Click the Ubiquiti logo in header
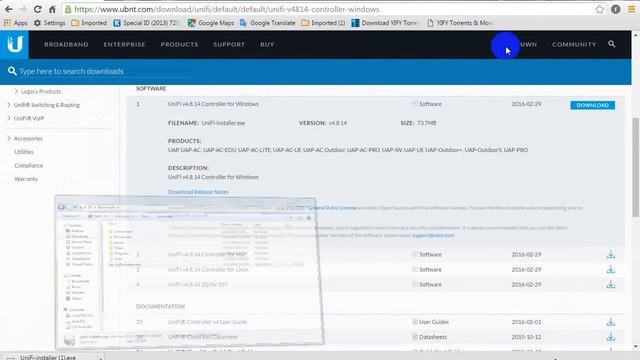The height and width of the screenshot is (360, 640). (x=14, y=44)
